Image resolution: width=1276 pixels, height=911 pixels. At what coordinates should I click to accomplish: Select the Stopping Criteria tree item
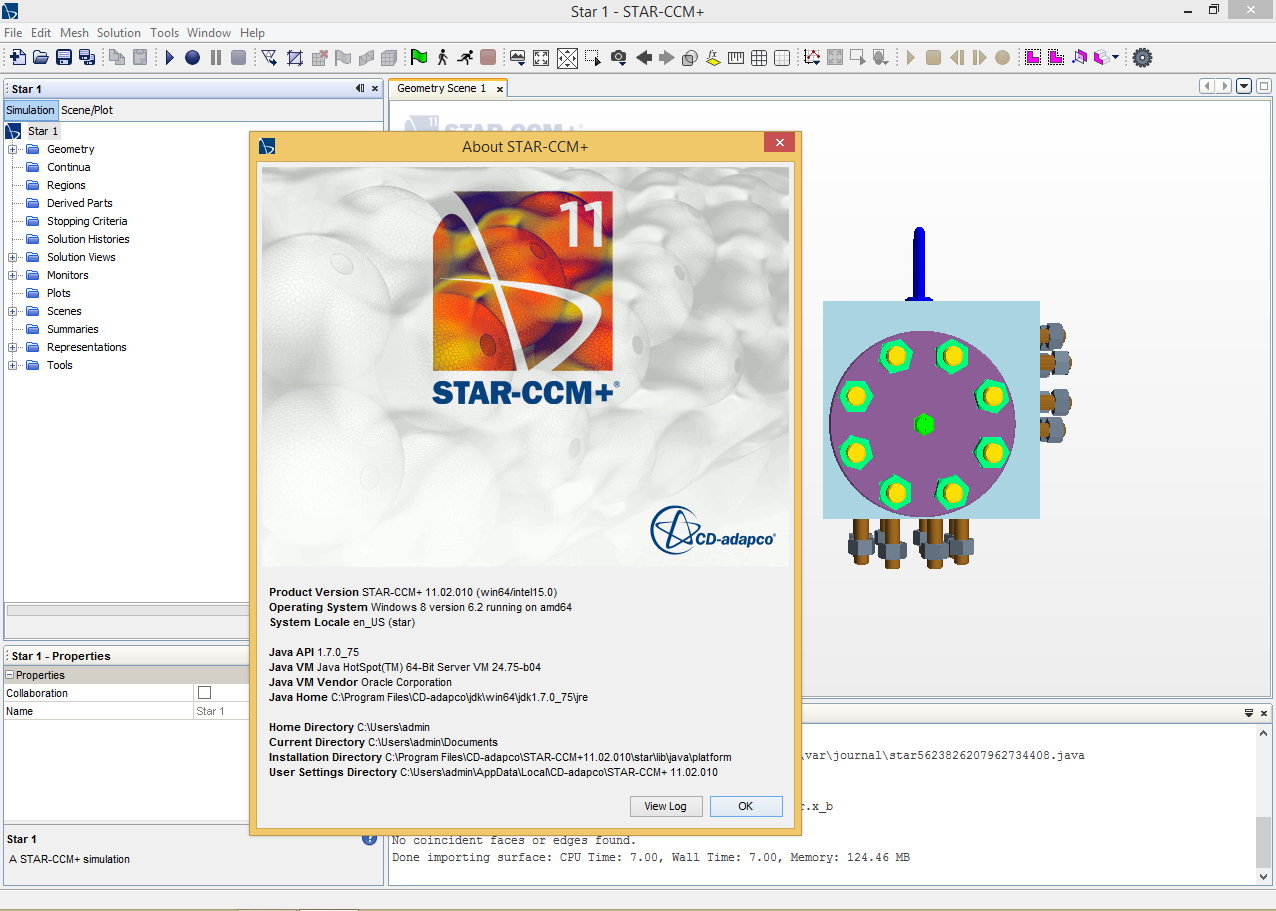tap(87, 221)
